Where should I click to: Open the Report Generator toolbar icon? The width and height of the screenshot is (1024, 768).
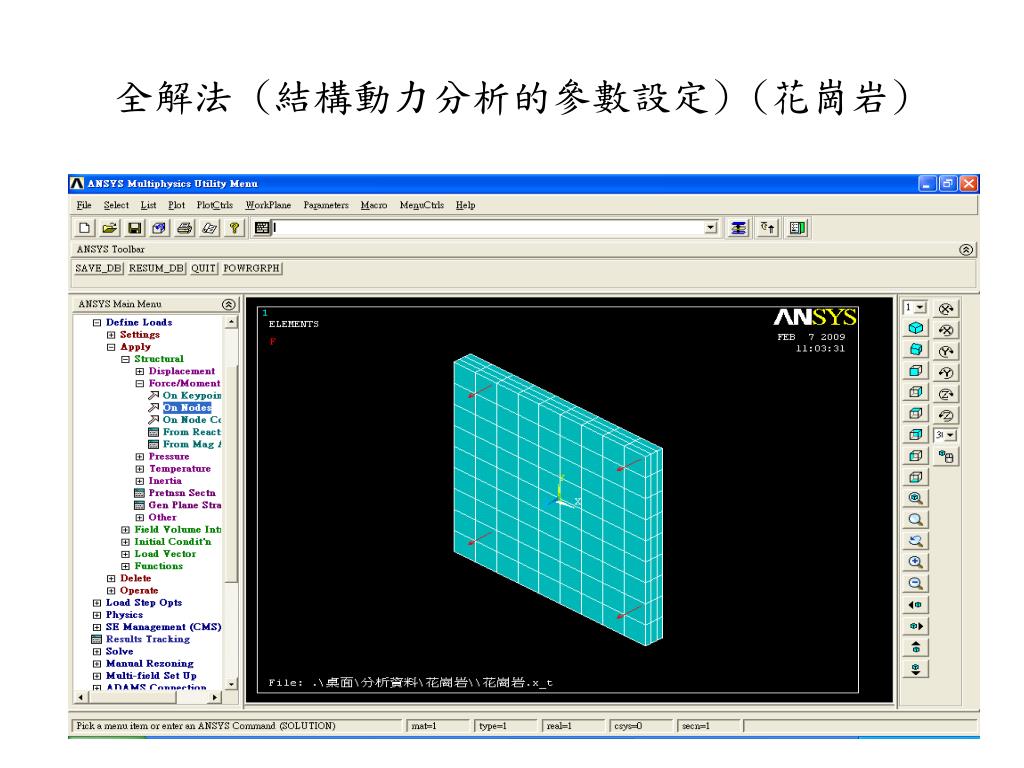(x=209, y=228)
